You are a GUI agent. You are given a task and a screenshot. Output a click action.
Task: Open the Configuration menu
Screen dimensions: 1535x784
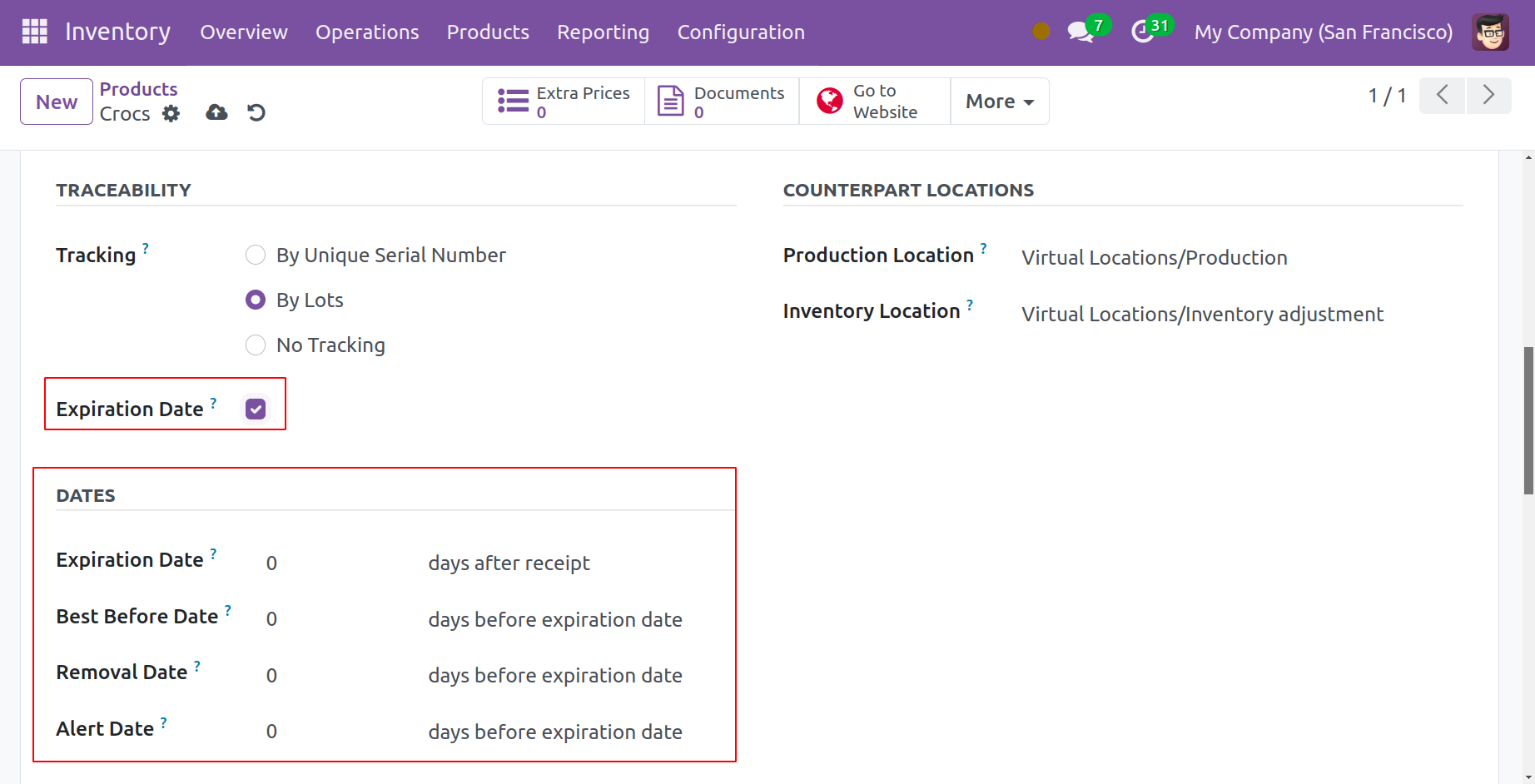point(740,32)
